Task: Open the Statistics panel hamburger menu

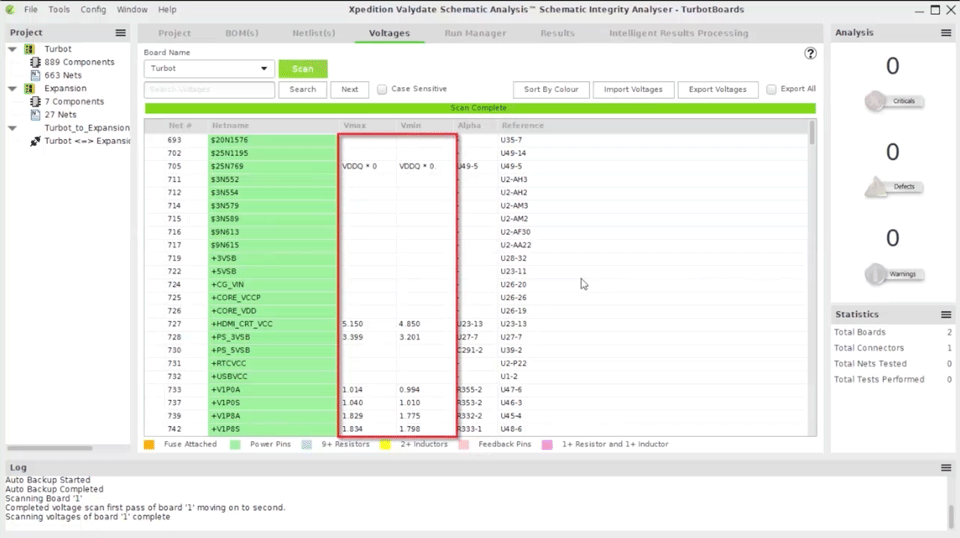Action: (x=946, y=314)
